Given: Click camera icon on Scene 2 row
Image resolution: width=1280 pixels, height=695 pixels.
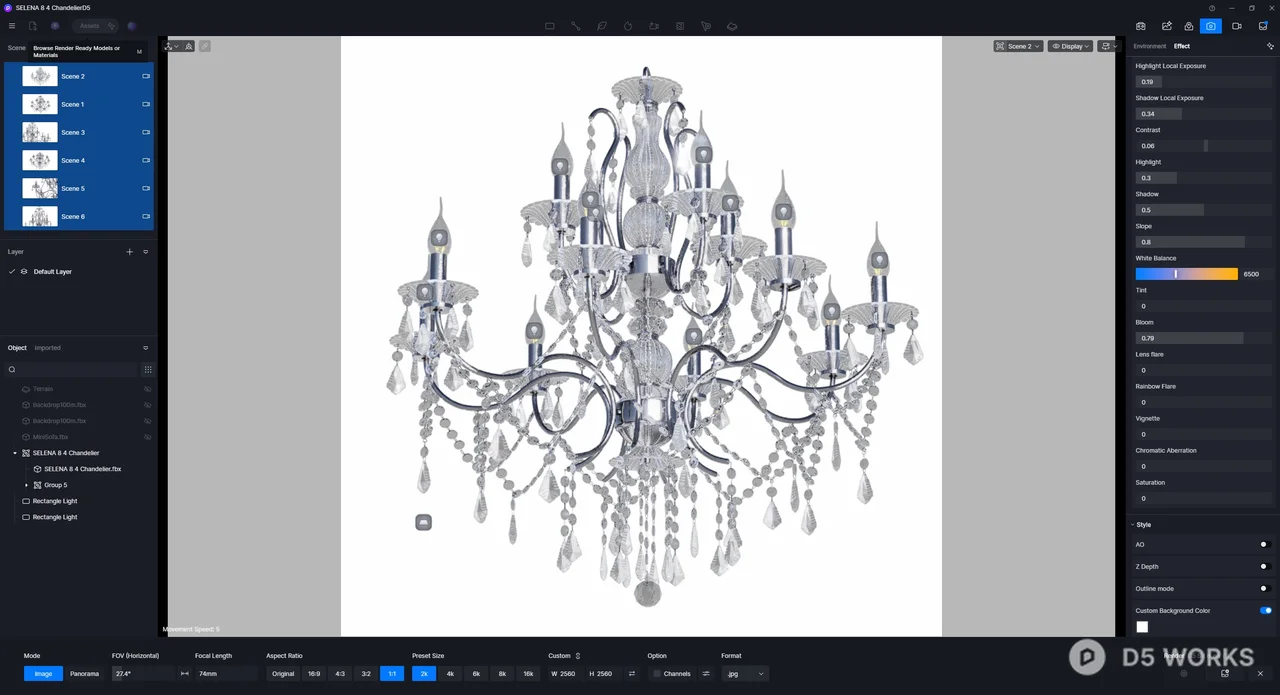Looking at the screenshot, I should tap(146, 76).
